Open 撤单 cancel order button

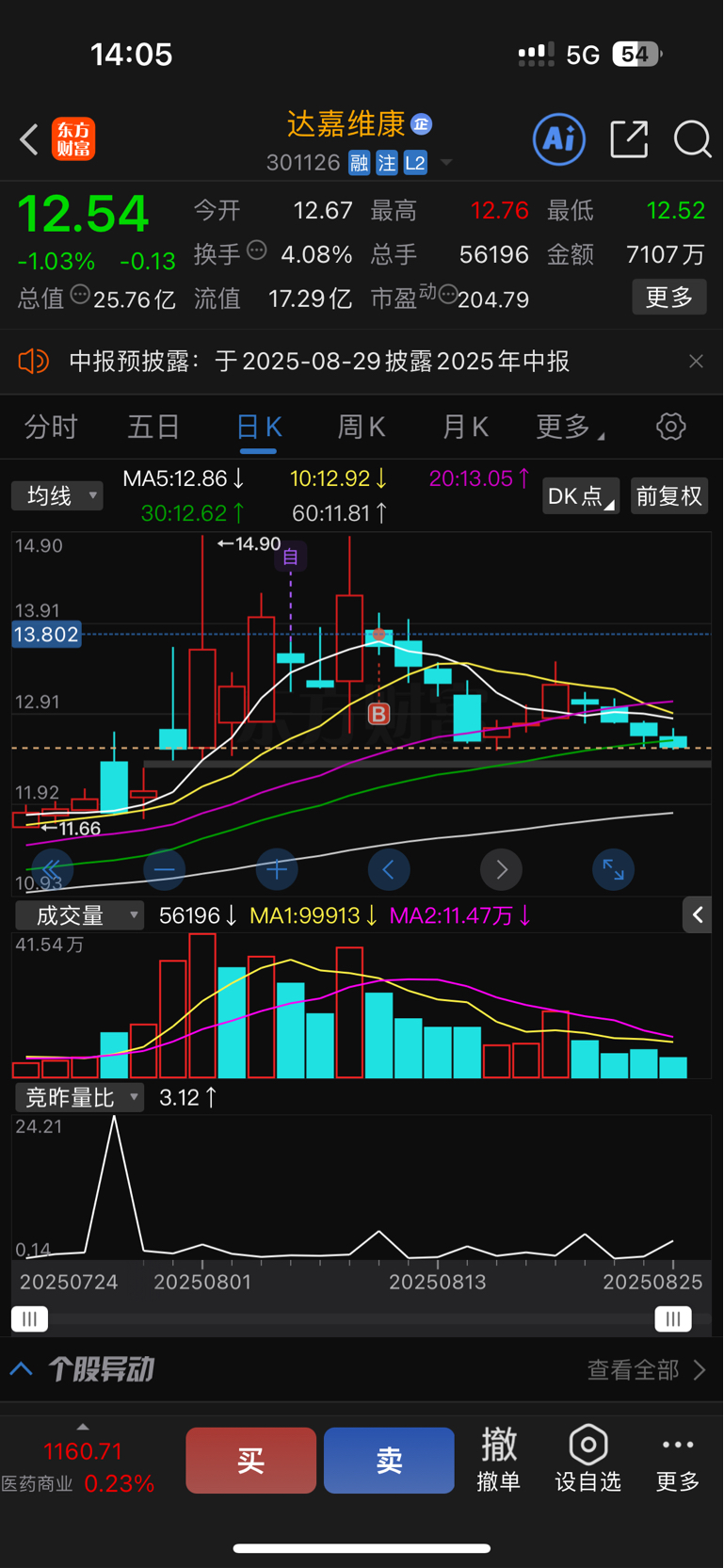(x=499, y=1461)
